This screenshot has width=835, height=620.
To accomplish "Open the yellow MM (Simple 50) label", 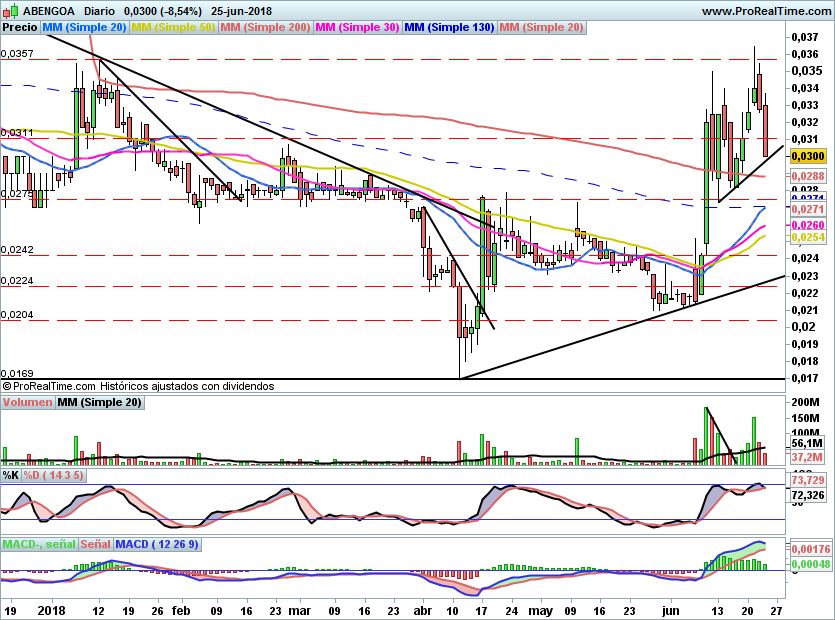I will click(173, 27).
